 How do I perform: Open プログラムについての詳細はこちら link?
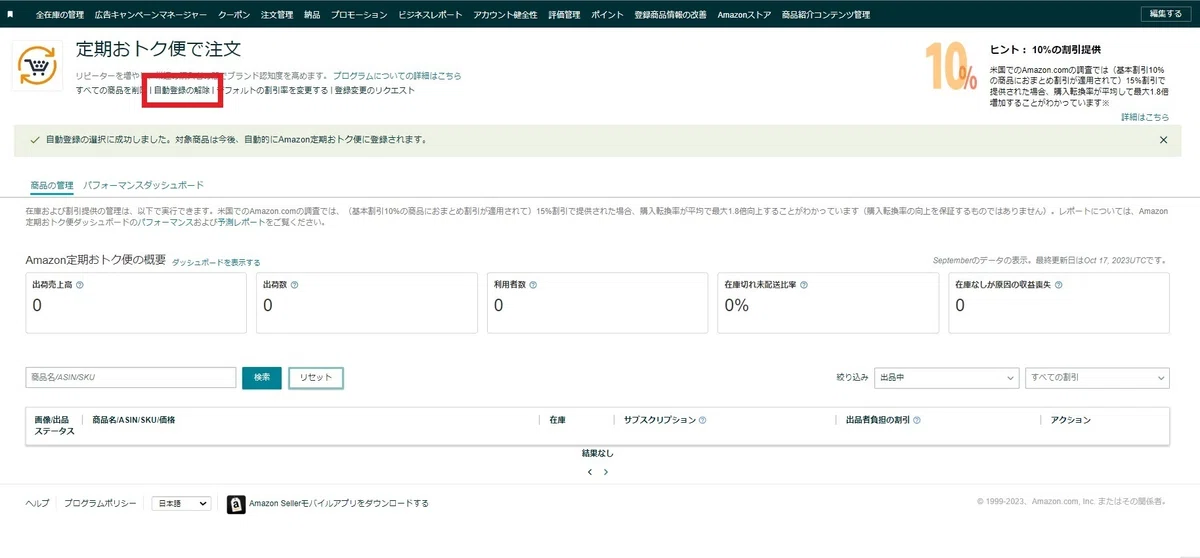tap(397, 76)
